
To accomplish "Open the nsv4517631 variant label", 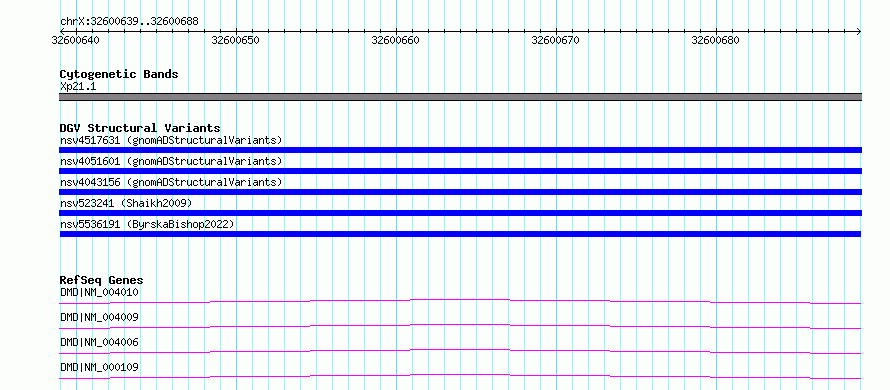I will 171,140.
